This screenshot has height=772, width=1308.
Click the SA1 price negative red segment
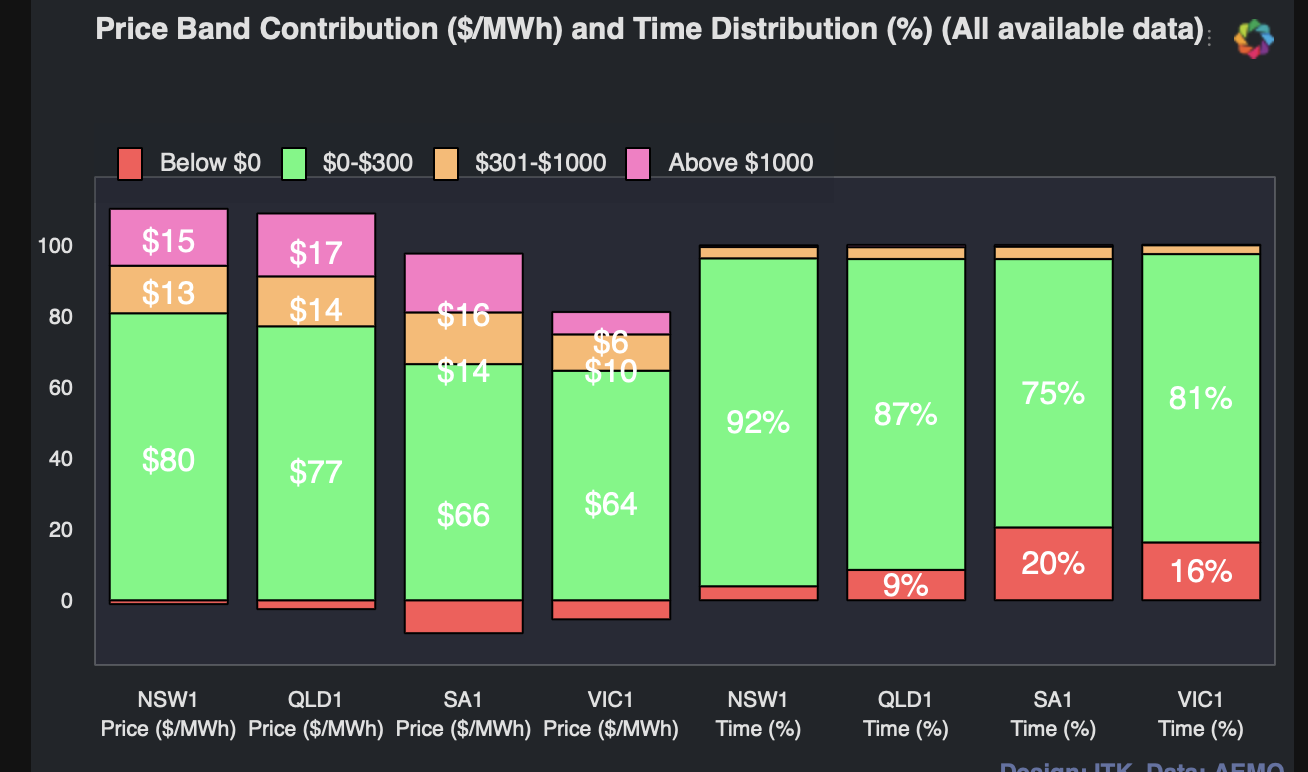pos(463,616)
